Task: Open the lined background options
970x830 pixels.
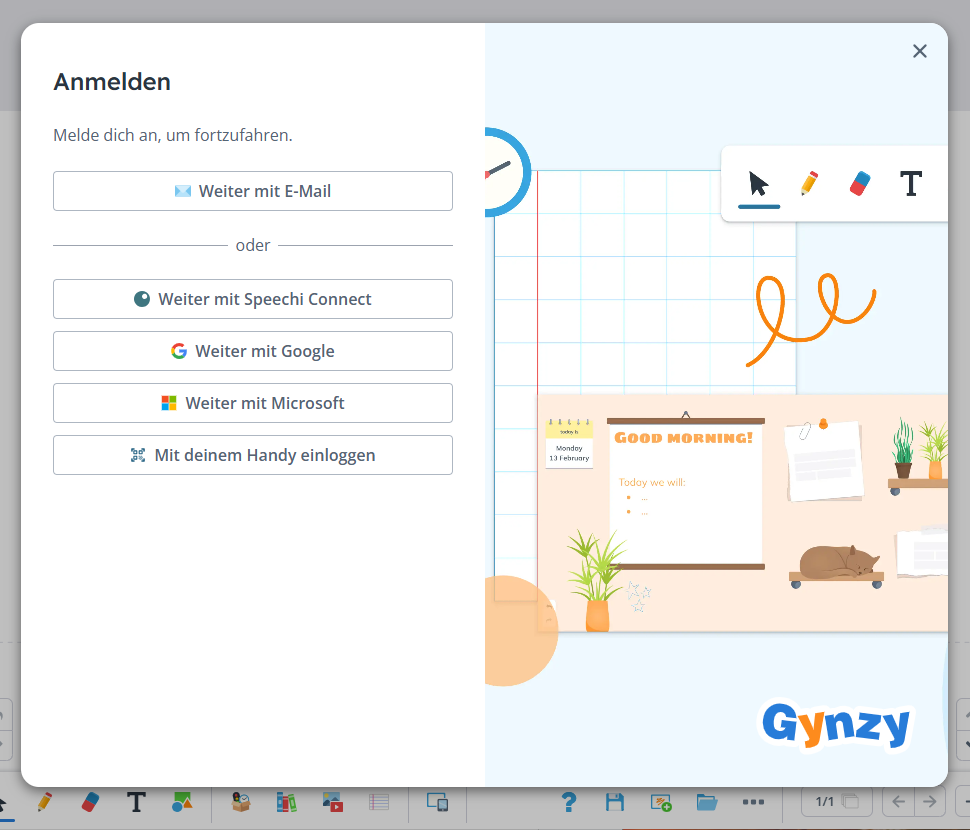Action: (x=379, y=802)
